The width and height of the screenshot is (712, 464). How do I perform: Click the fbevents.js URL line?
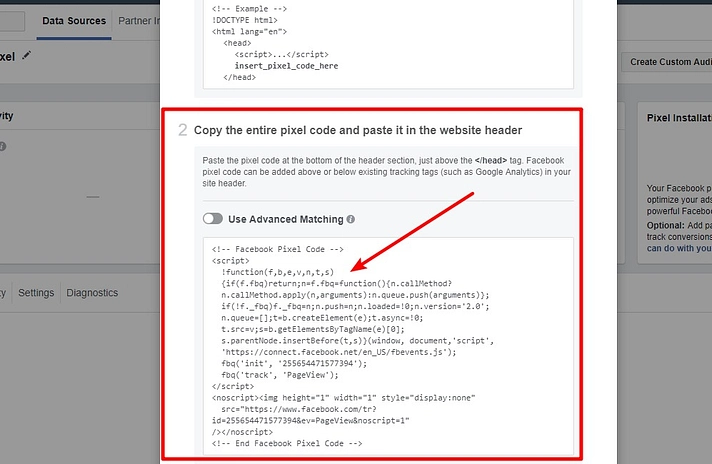339,352
